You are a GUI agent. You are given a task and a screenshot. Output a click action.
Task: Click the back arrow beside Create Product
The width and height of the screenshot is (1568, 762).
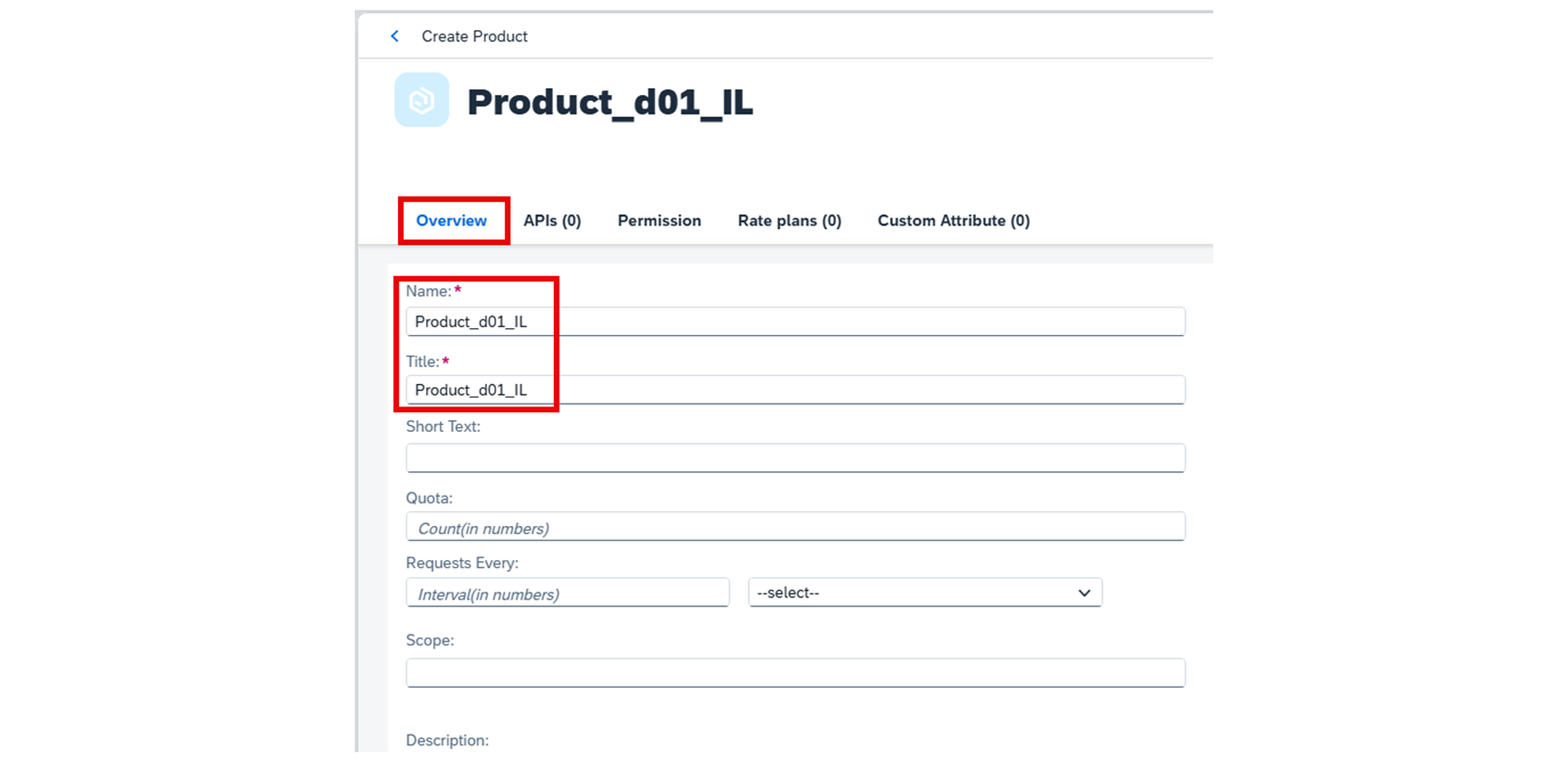pos(395,36)
